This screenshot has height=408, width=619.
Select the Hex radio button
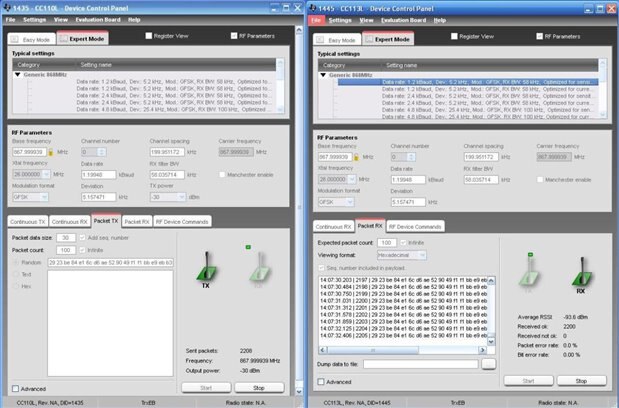click(x=16, y=286)
